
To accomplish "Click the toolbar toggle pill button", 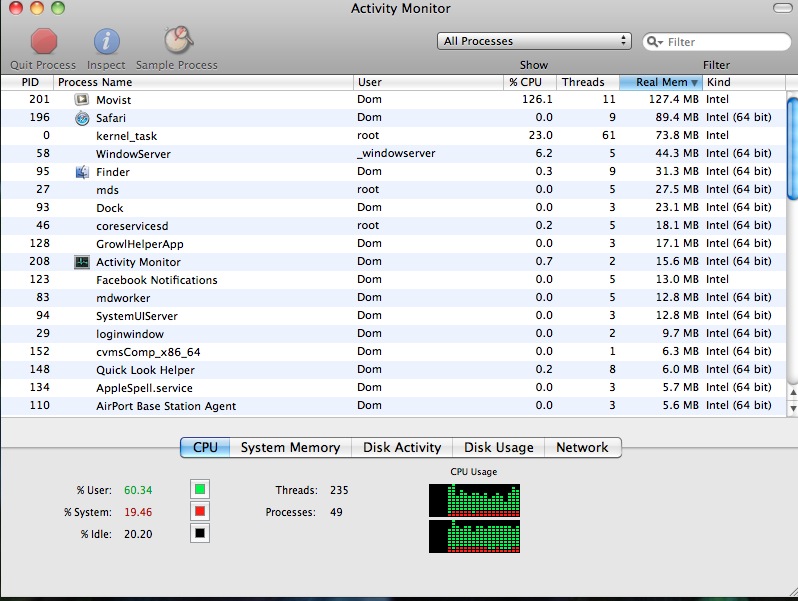I will click(782, 8).
